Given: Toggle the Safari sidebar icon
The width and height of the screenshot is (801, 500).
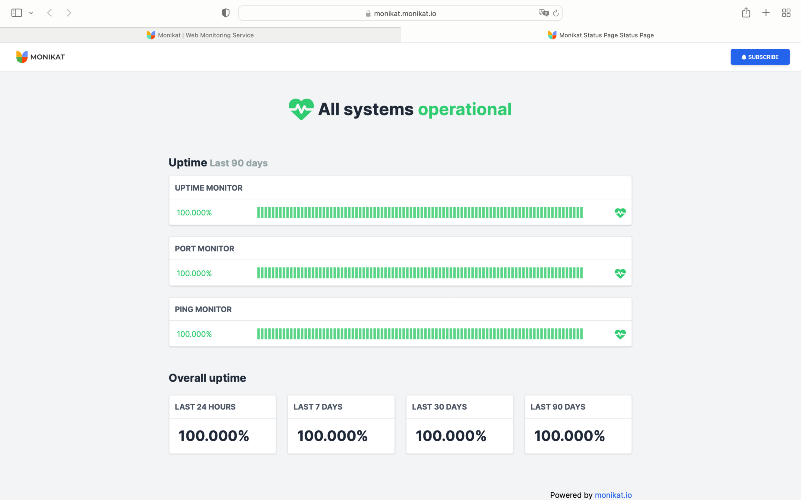Looking at the screenshot, I should tap(16, 13).
